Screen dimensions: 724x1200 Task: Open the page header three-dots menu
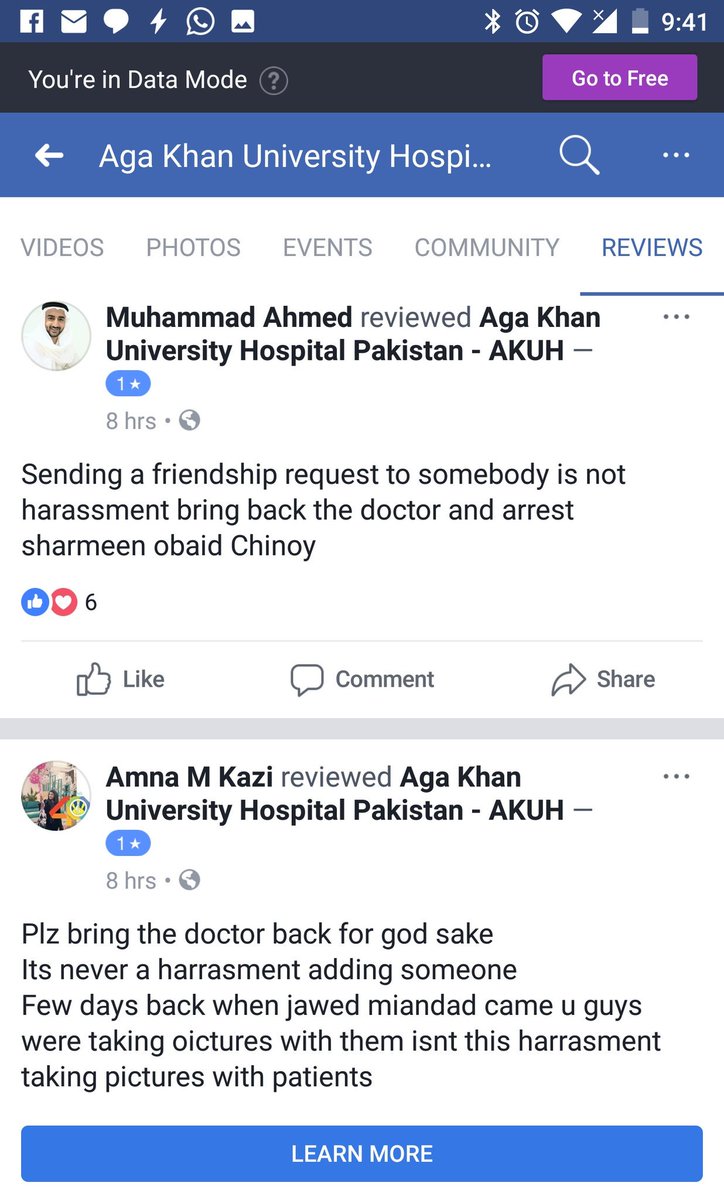pos(676,155)
